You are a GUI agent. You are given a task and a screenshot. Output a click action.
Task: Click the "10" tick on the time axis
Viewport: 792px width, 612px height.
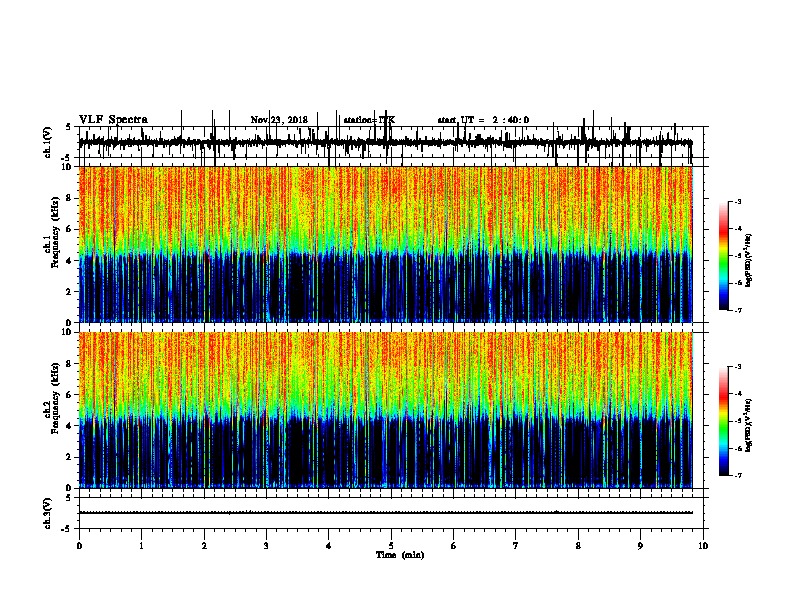pos(703,546)
